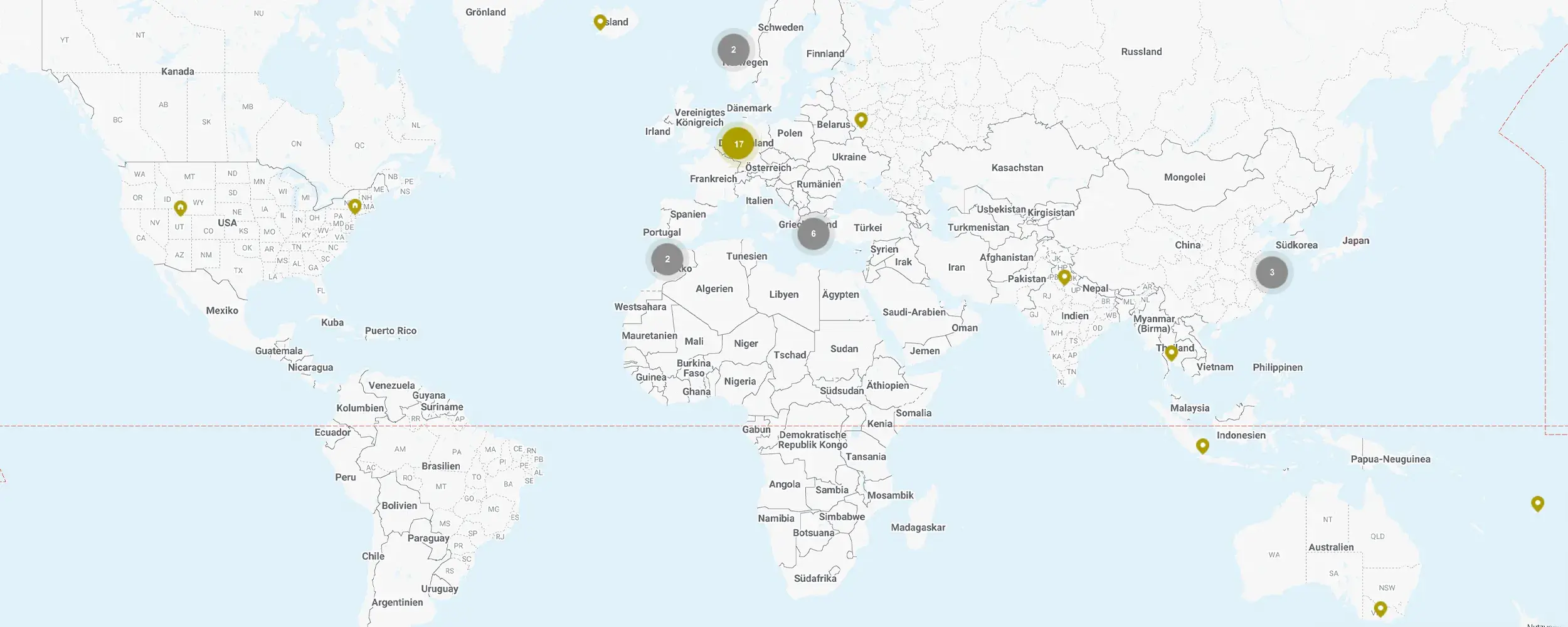The image size is (1568, 627).
Task: Open the map pin on Thailand
Action: [1171, 353]
